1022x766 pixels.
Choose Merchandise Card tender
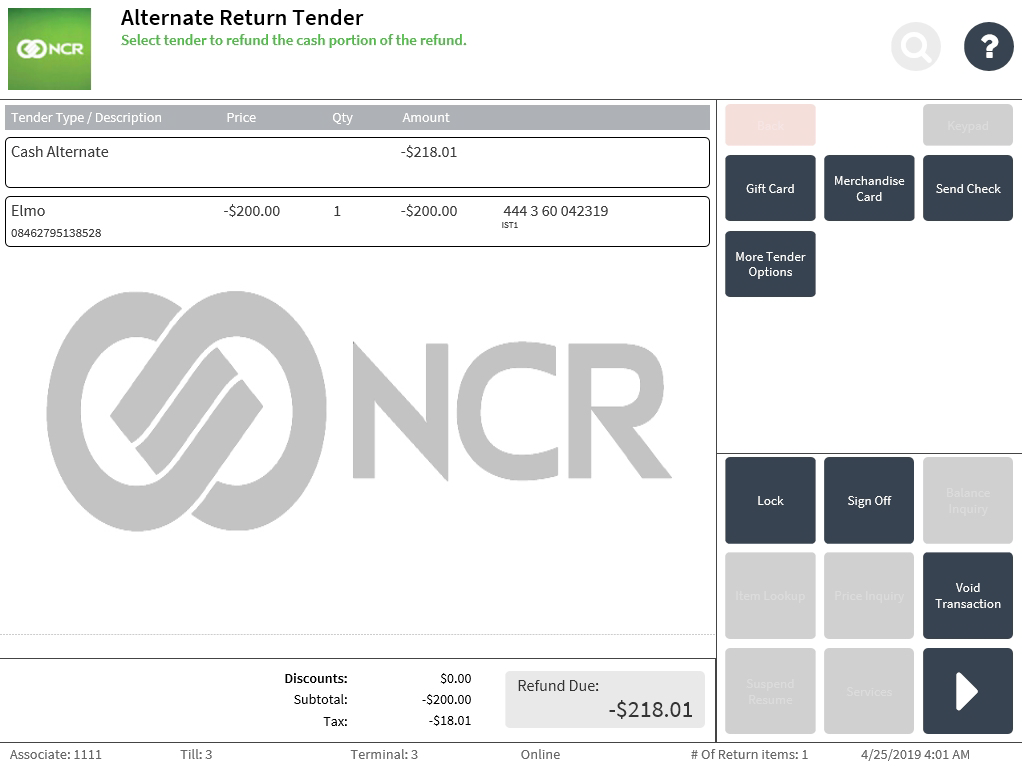(x=869, y=188)
